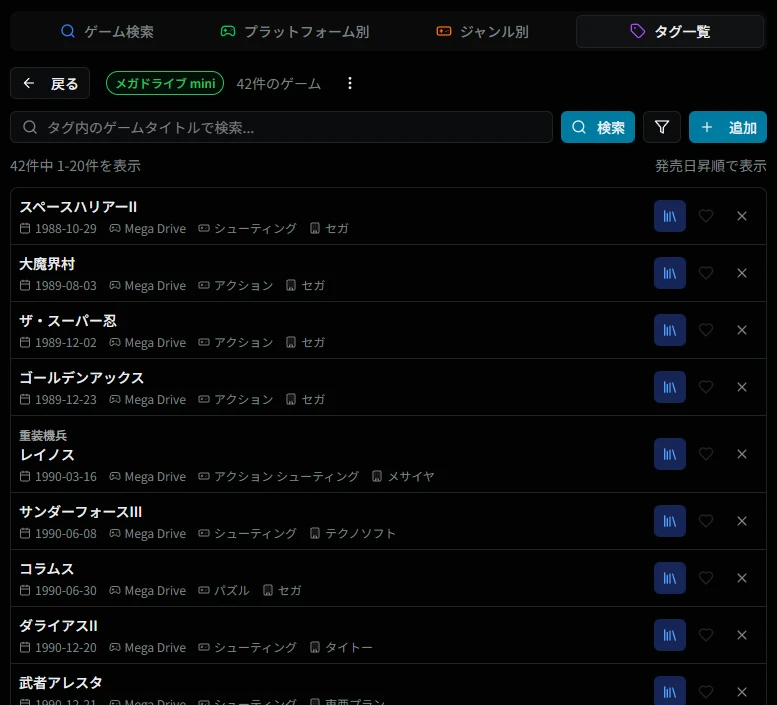Viewport: 777px width, 705px height.
Task: Focus the タグ内のゲームタイトルで検索 input field
Action: (x=281, y=127)
